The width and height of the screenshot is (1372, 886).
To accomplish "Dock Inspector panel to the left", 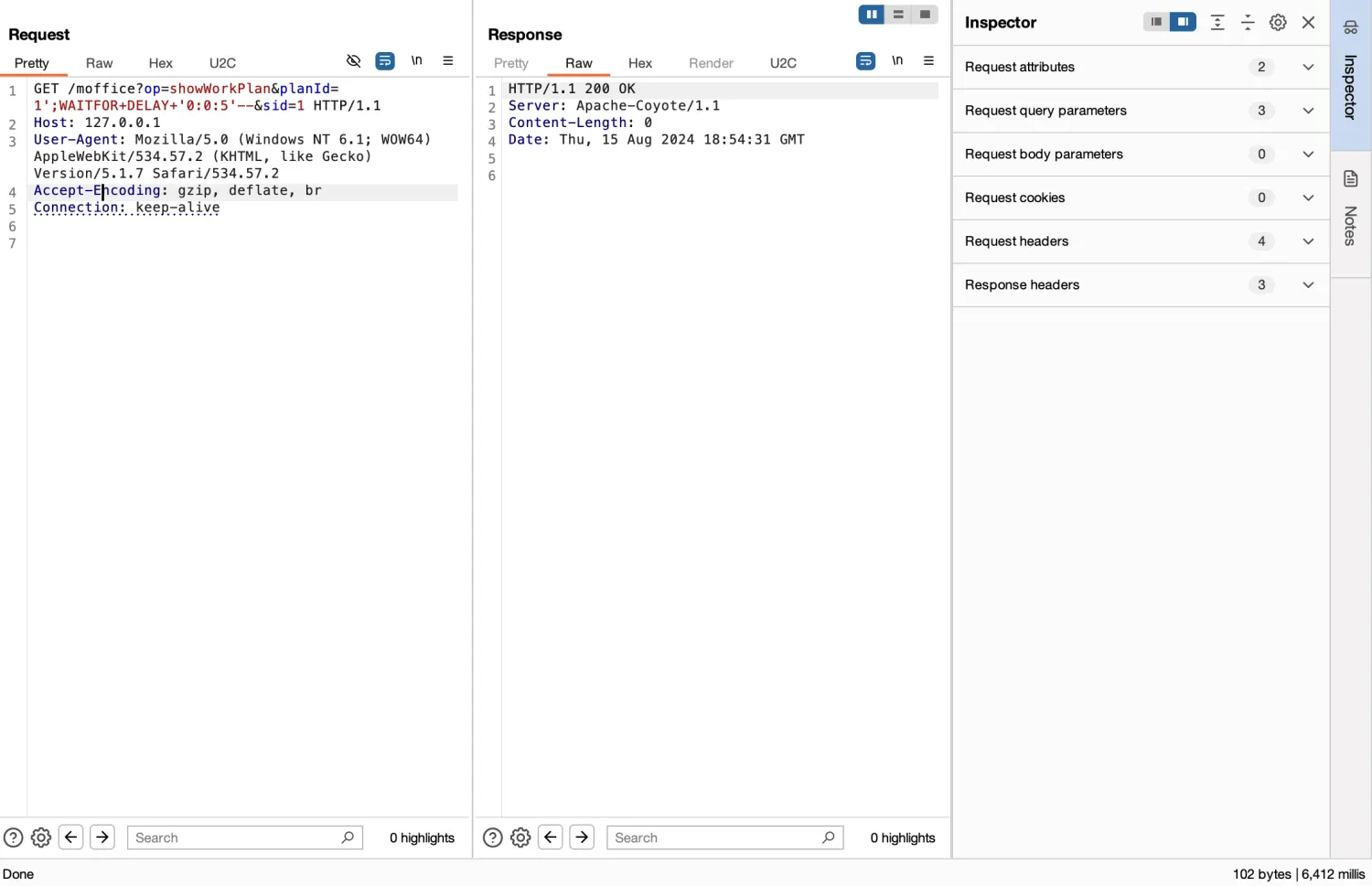I will click(x=1156, y=22).
